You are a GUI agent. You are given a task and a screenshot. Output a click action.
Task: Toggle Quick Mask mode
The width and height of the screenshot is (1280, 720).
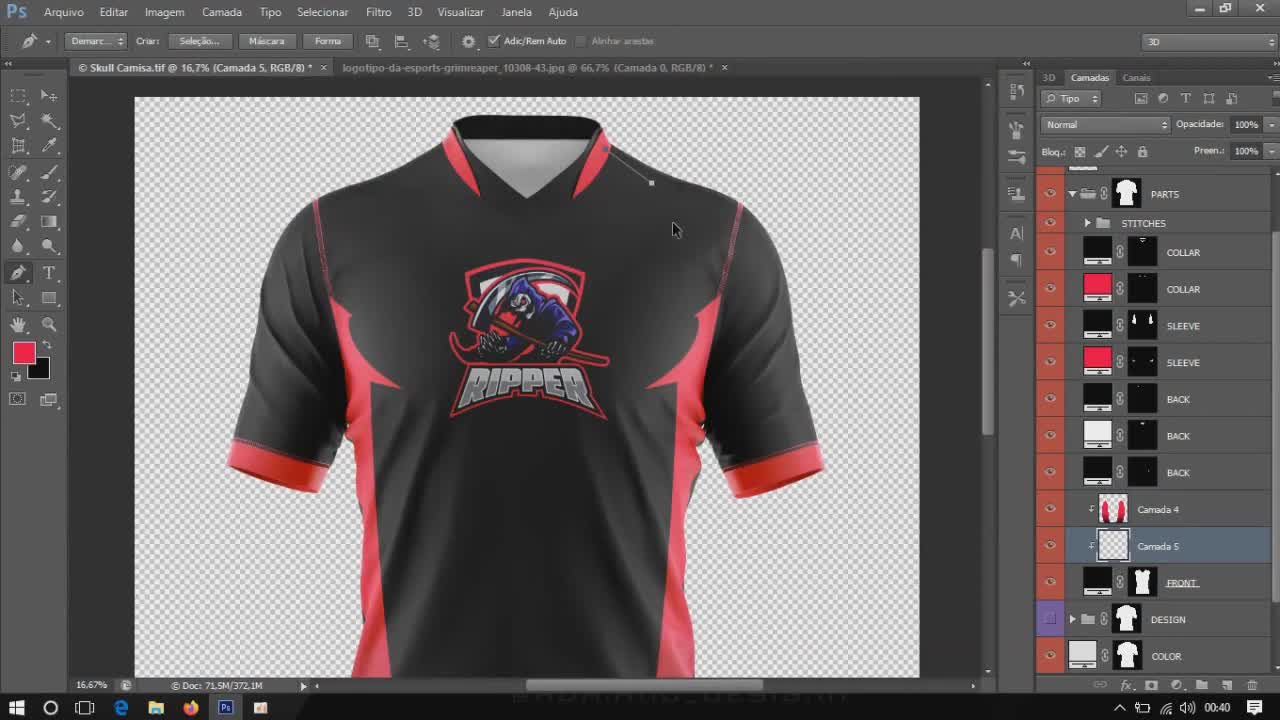(x=18, y=399)
